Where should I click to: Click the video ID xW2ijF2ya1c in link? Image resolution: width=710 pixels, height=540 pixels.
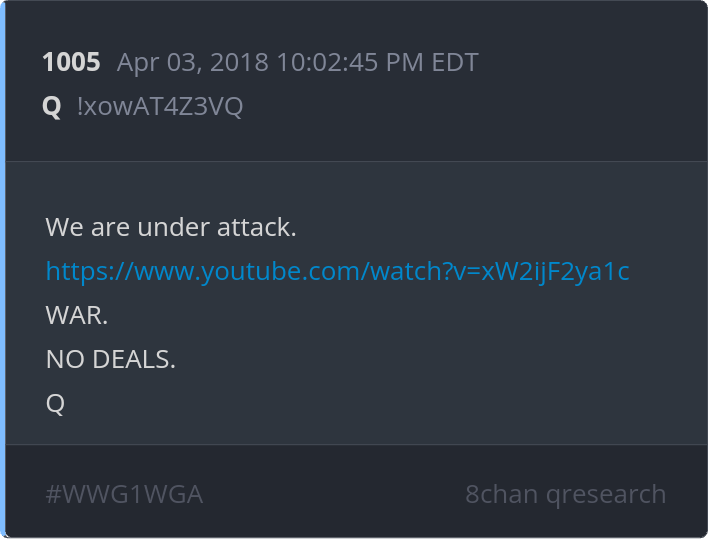(555, 272)
